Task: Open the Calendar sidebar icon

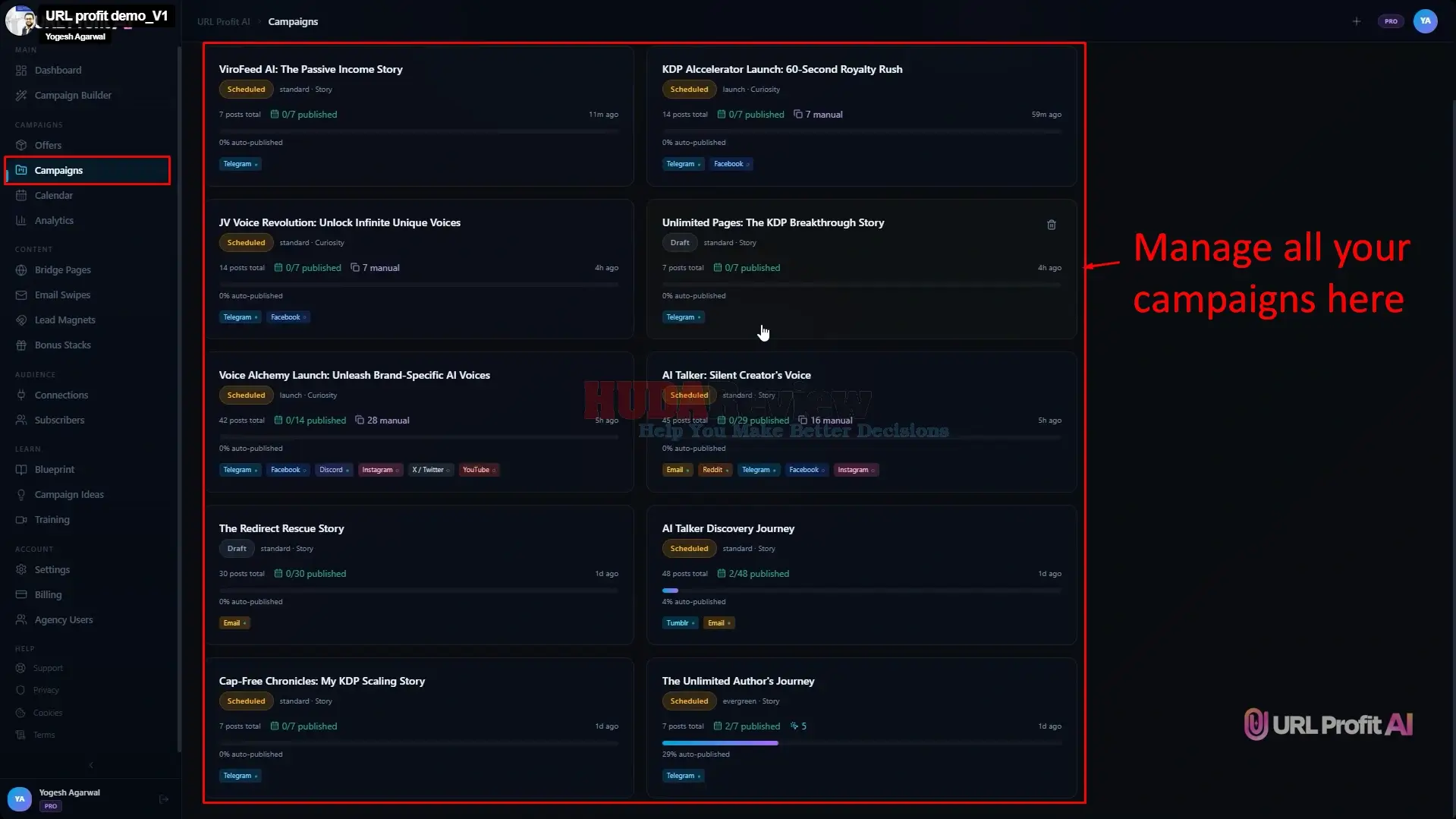Action: pos(21,195)
